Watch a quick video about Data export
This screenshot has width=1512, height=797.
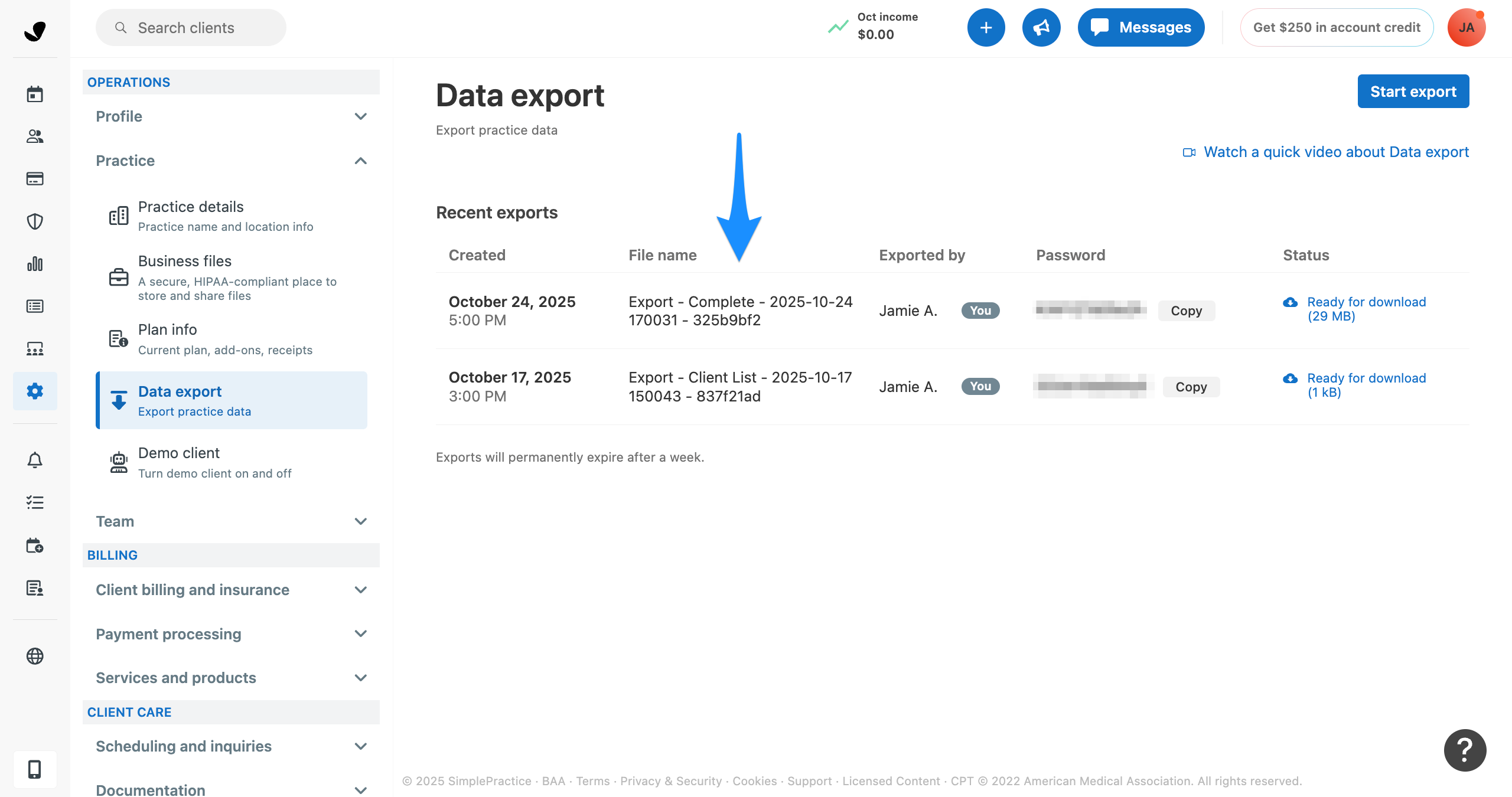tap(1325, 152)
